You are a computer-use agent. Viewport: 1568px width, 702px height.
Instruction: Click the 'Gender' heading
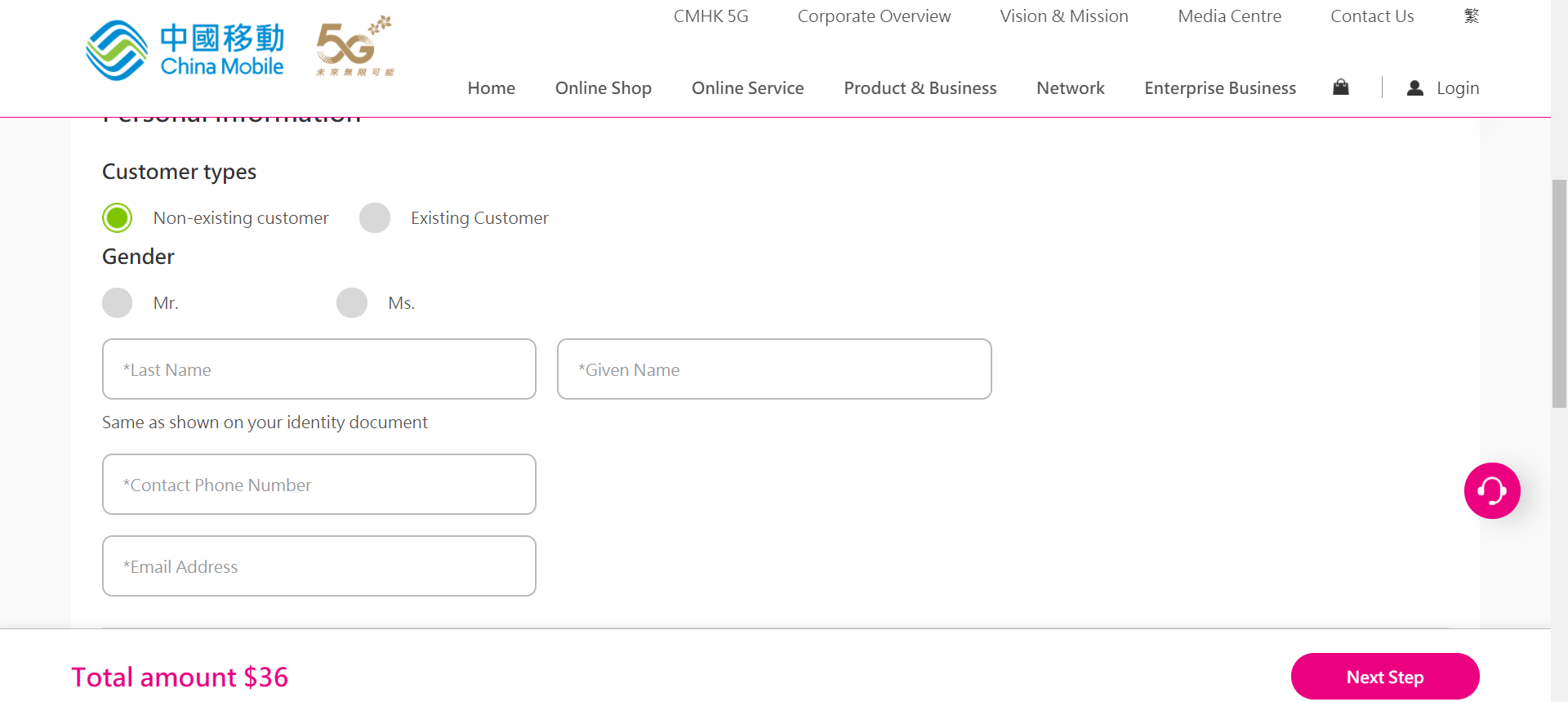click(x=138, y=257)
